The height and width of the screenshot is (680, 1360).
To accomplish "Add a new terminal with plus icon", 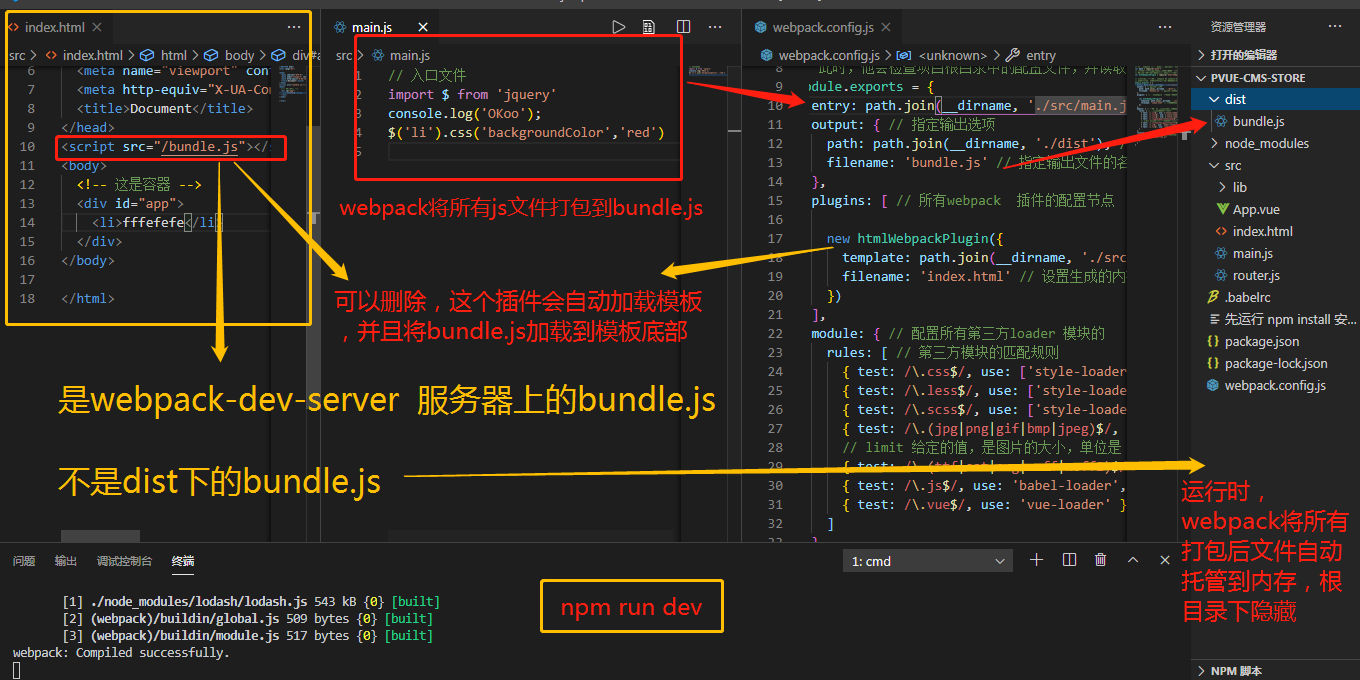I will point(1036,560).
